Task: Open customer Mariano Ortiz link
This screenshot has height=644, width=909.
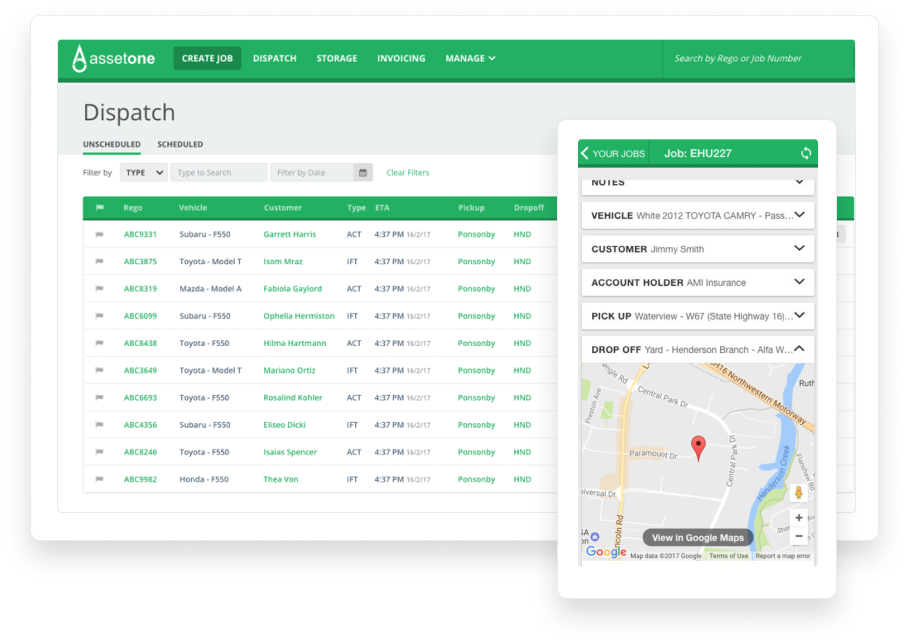Action: pyautogui.click(x=289, y=370)
